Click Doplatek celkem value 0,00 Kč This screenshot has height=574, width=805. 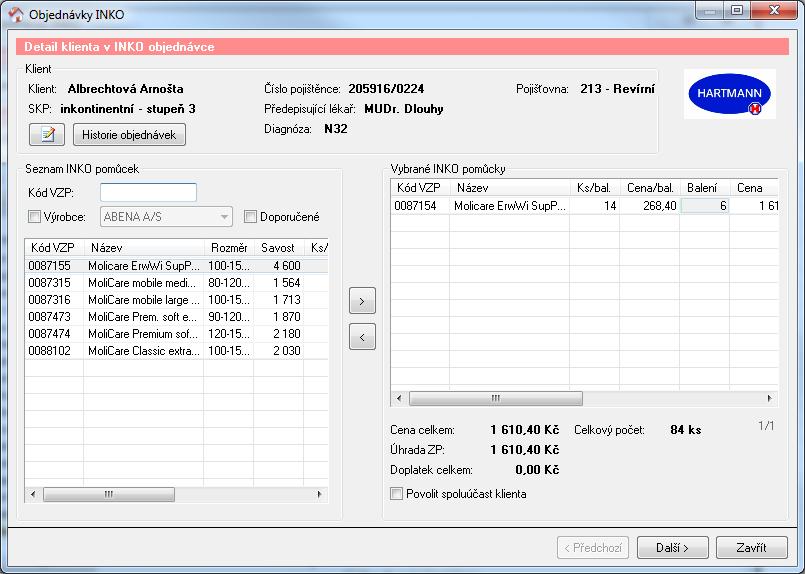(537, 470)
